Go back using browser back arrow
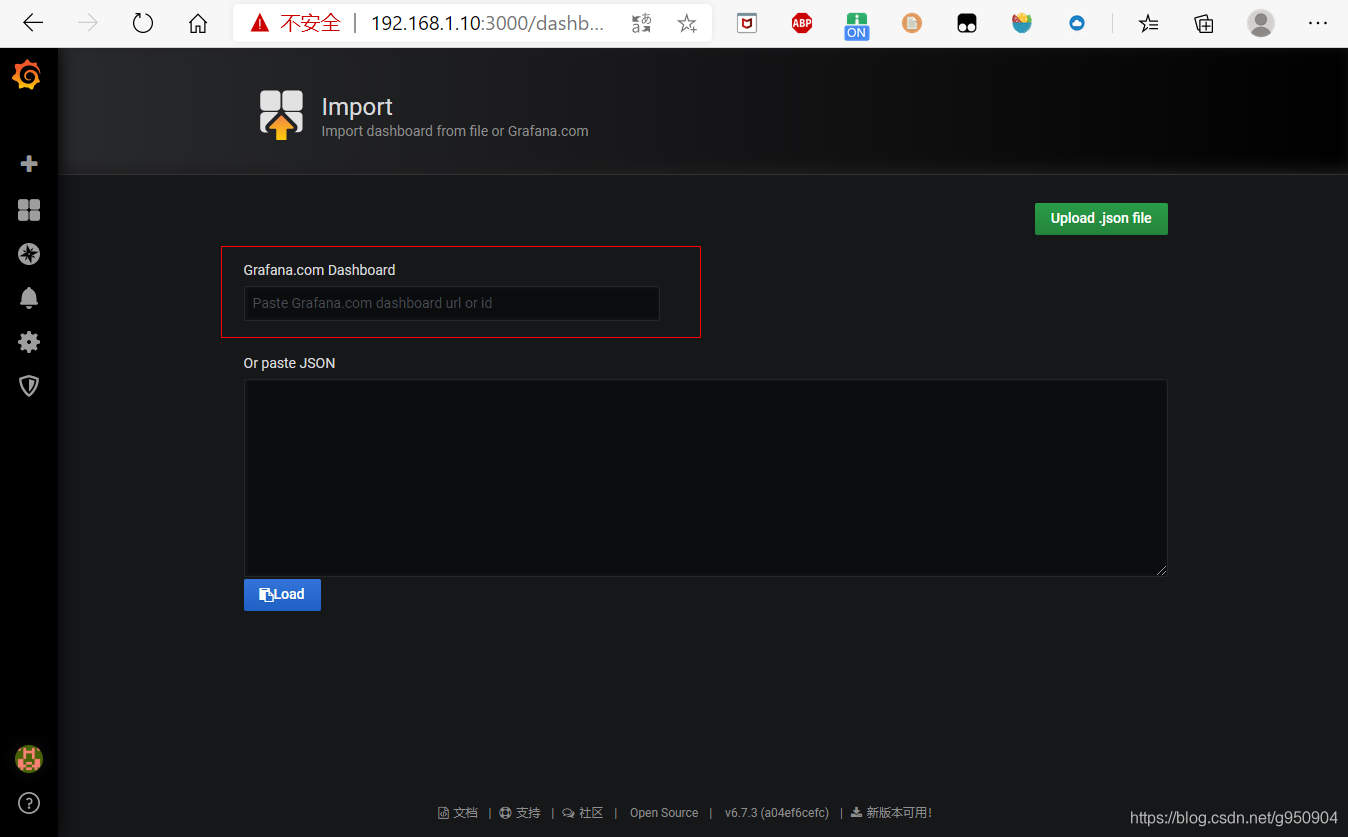 point(33,23)
